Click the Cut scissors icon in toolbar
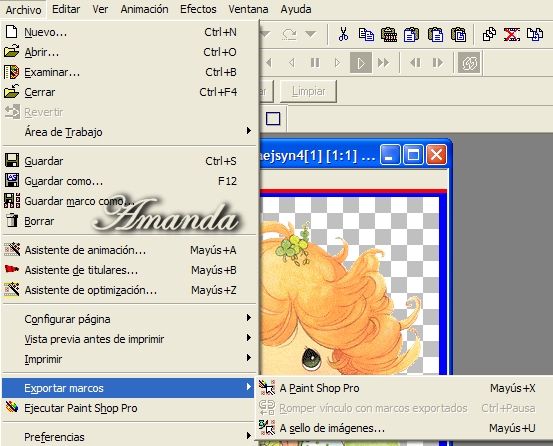Viewport: 553px width, 446px height. click(343, 34)
